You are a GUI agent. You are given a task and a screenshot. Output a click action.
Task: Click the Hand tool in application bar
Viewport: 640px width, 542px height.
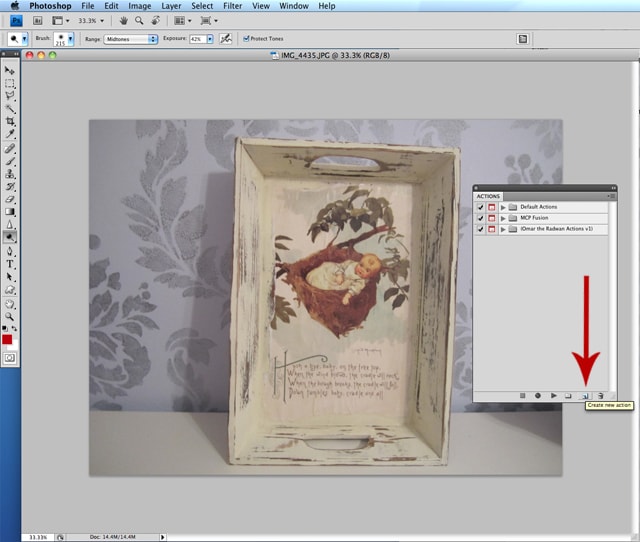click(123, 20)
